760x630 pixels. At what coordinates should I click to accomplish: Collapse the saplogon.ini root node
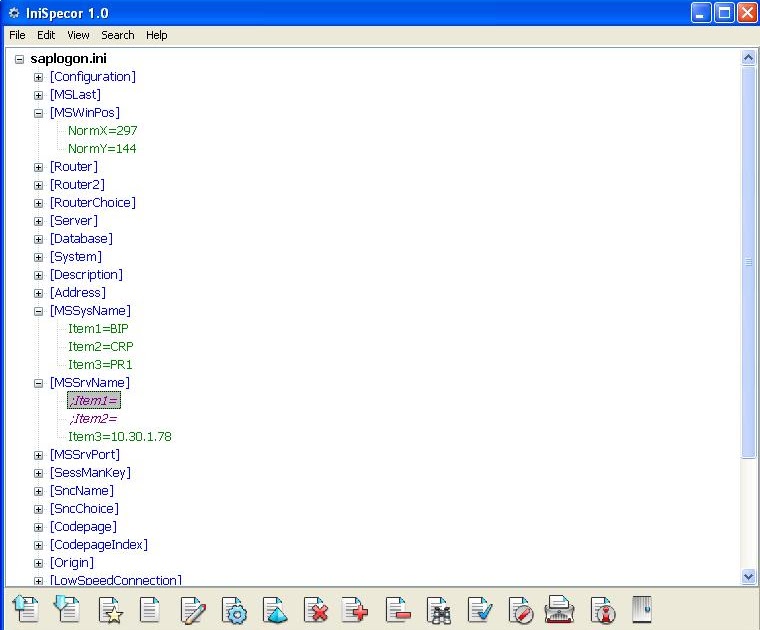tap(19, 60)
